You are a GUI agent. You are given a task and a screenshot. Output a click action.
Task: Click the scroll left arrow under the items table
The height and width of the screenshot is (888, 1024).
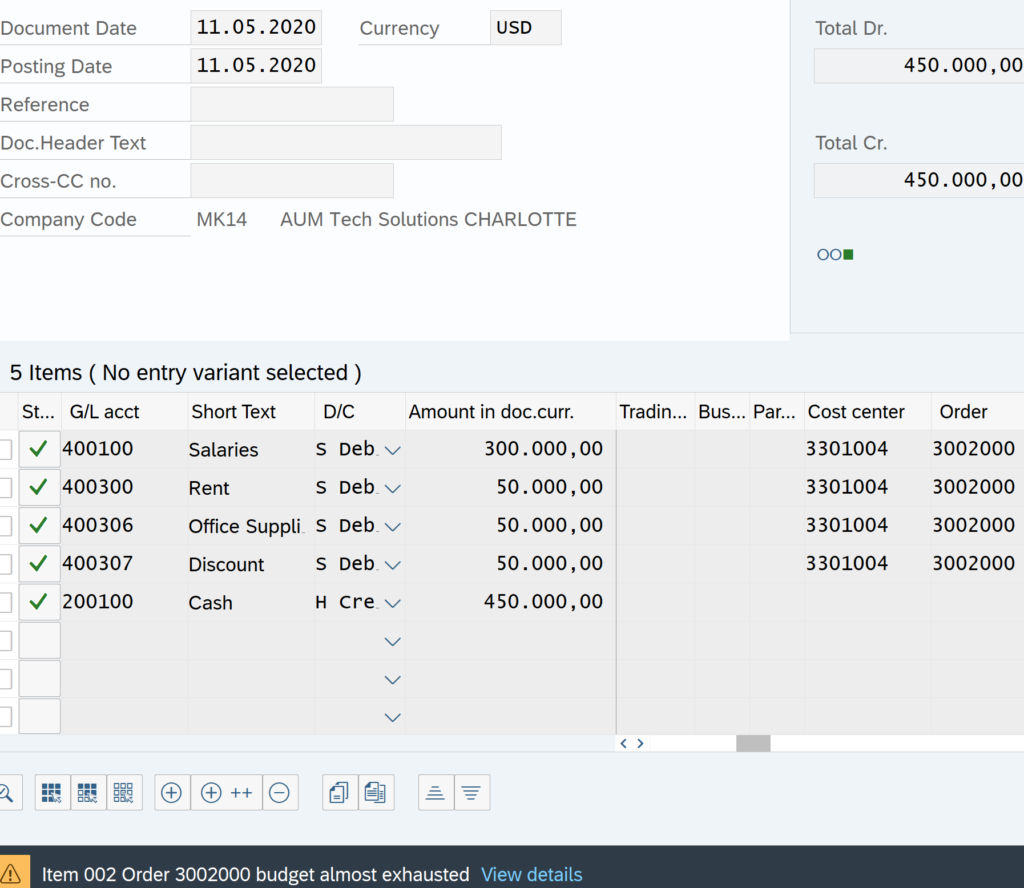coord(624,743)
